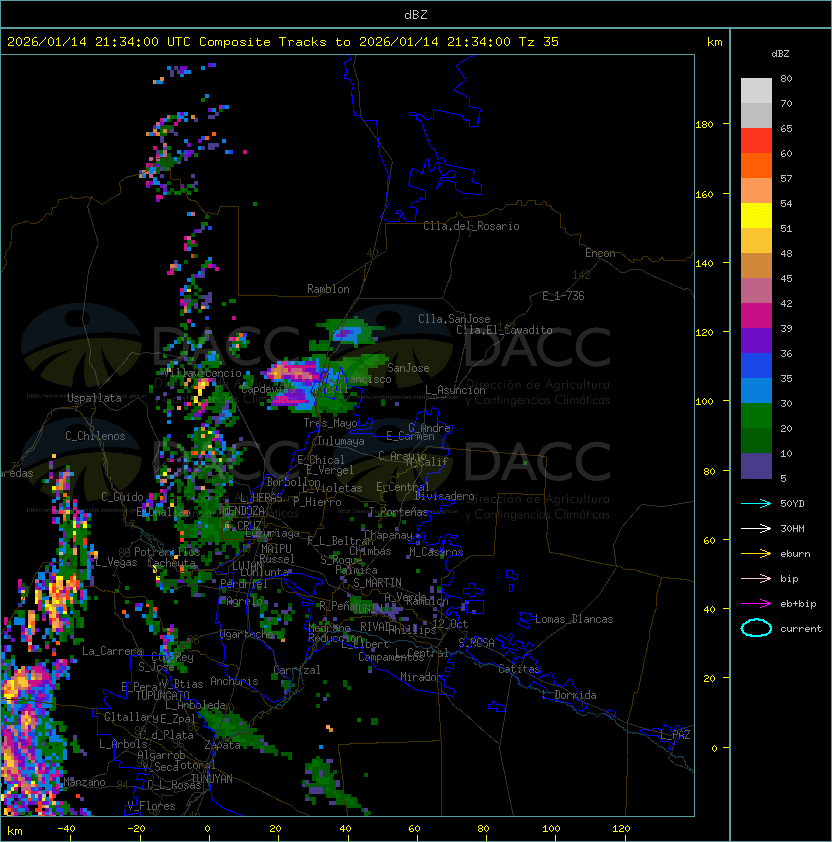Image resolution: width=832 pixels, height=842 pixels.
Task: Click the Zapata map label
Action: tap(222, 745)
